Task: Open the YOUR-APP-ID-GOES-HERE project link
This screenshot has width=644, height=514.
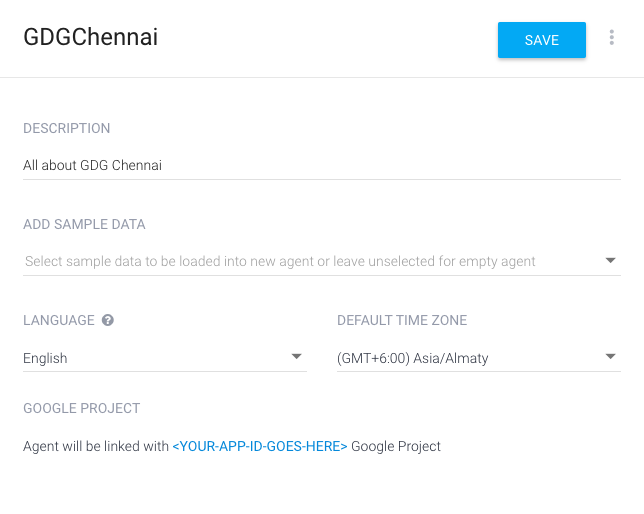Action: point(260,446)
